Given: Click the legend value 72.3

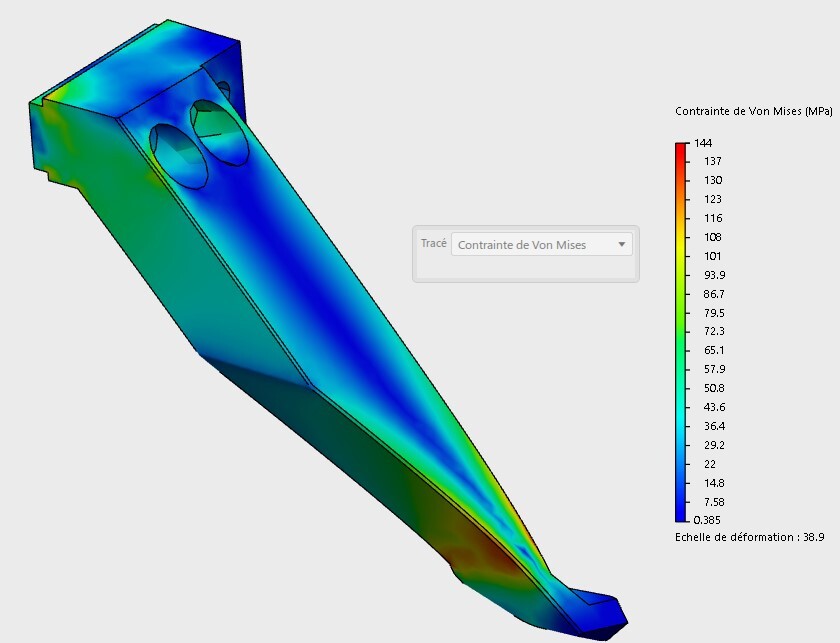Looking at the screenshot, I should (715, 331).
